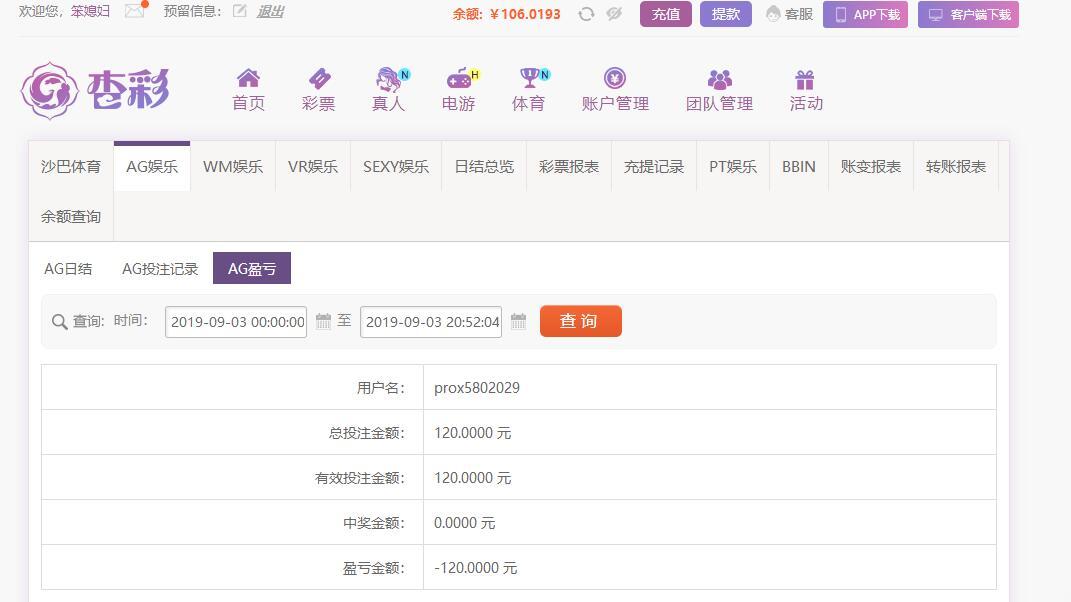This screenshot has height=602, width=1071.
Task: Switch to WM娱乐 tab
Action: [233, 167]
